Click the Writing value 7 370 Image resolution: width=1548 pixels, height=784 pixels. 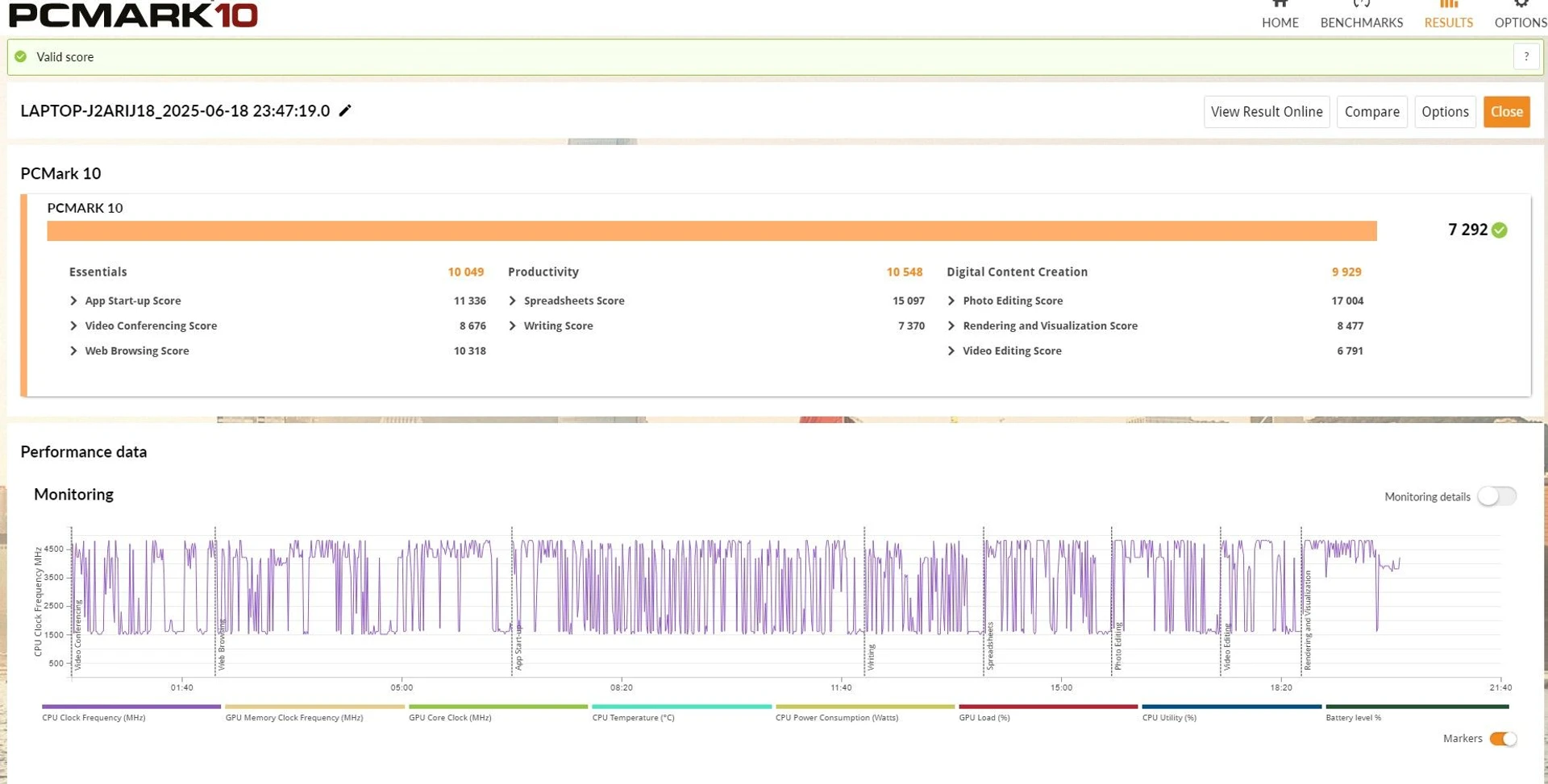coord(911,326)
